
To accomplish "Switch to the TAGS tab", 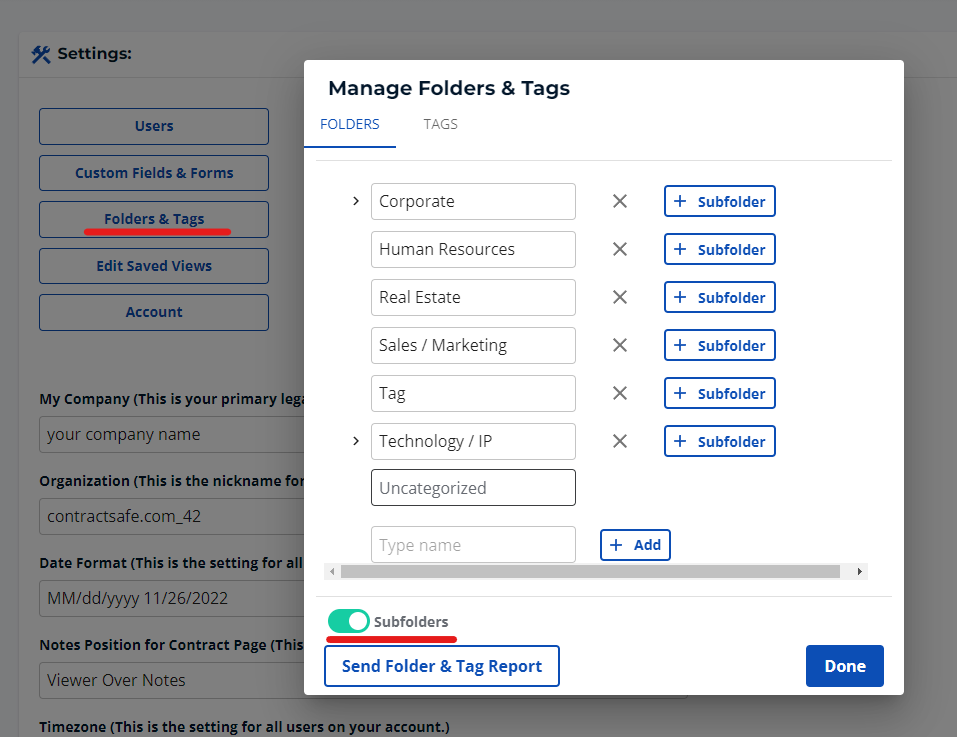I will [x=440, y=124].
